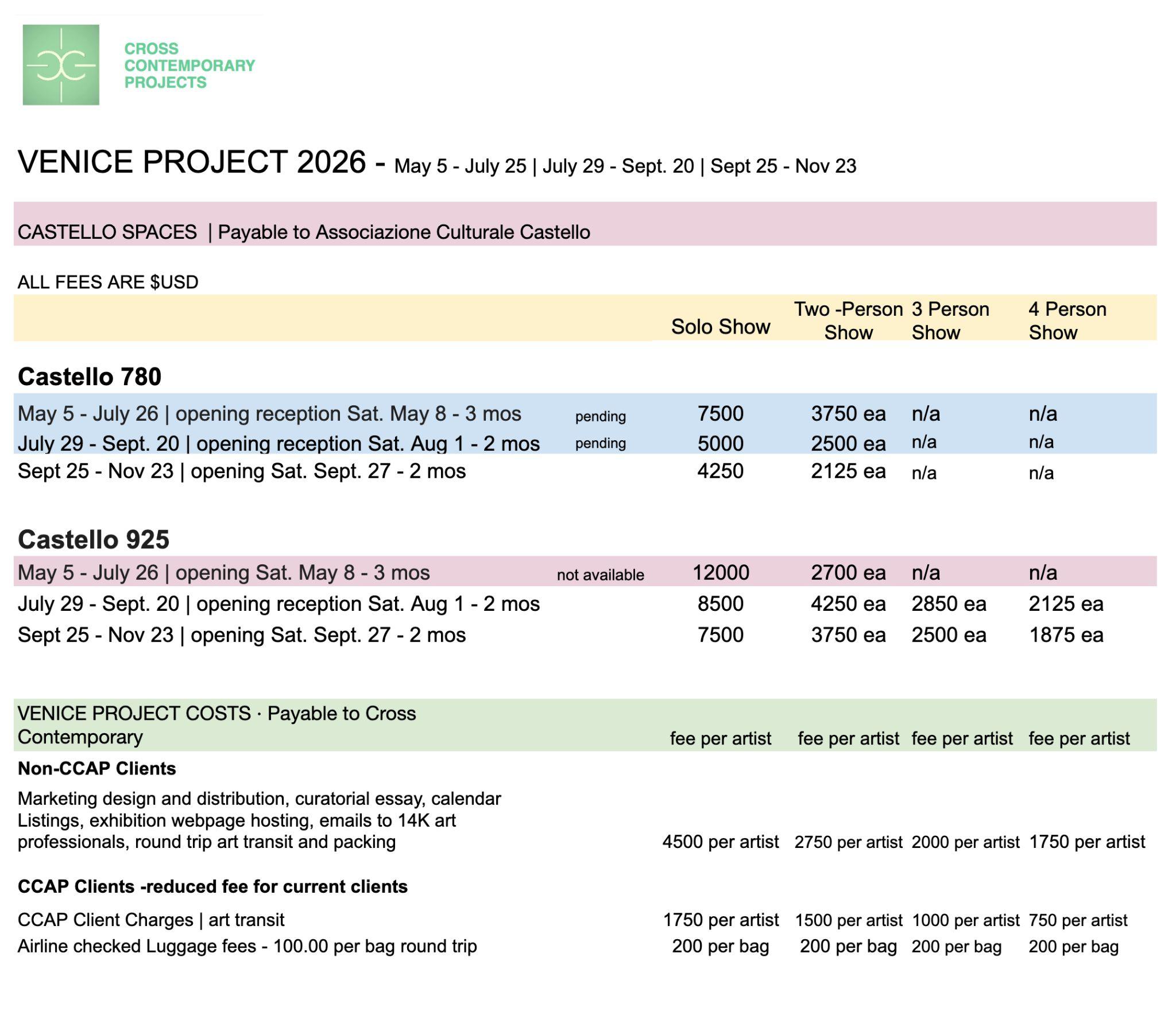The image size is (1176, 1015).
Task: Click the Cross Contemporary Projects text
Action: point(189,65)
